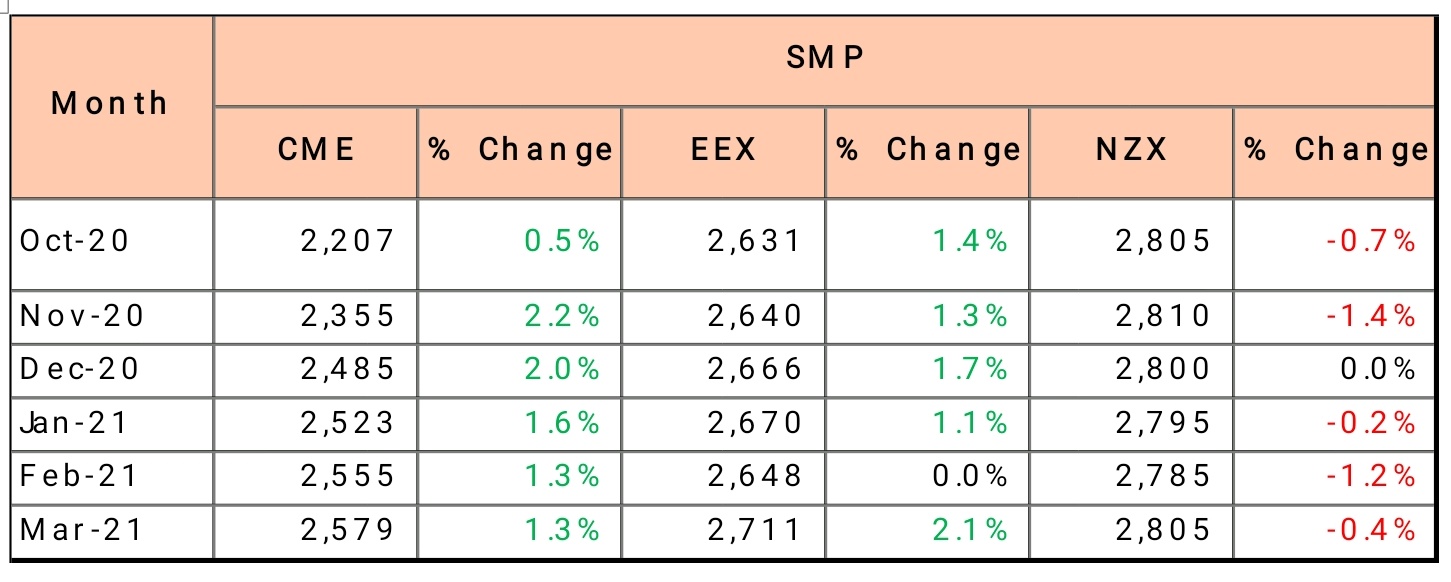The width and height of the screenshot is (1451, 582).
Task: Select the red -1.2% change cell
Action: click(1371, 476)
